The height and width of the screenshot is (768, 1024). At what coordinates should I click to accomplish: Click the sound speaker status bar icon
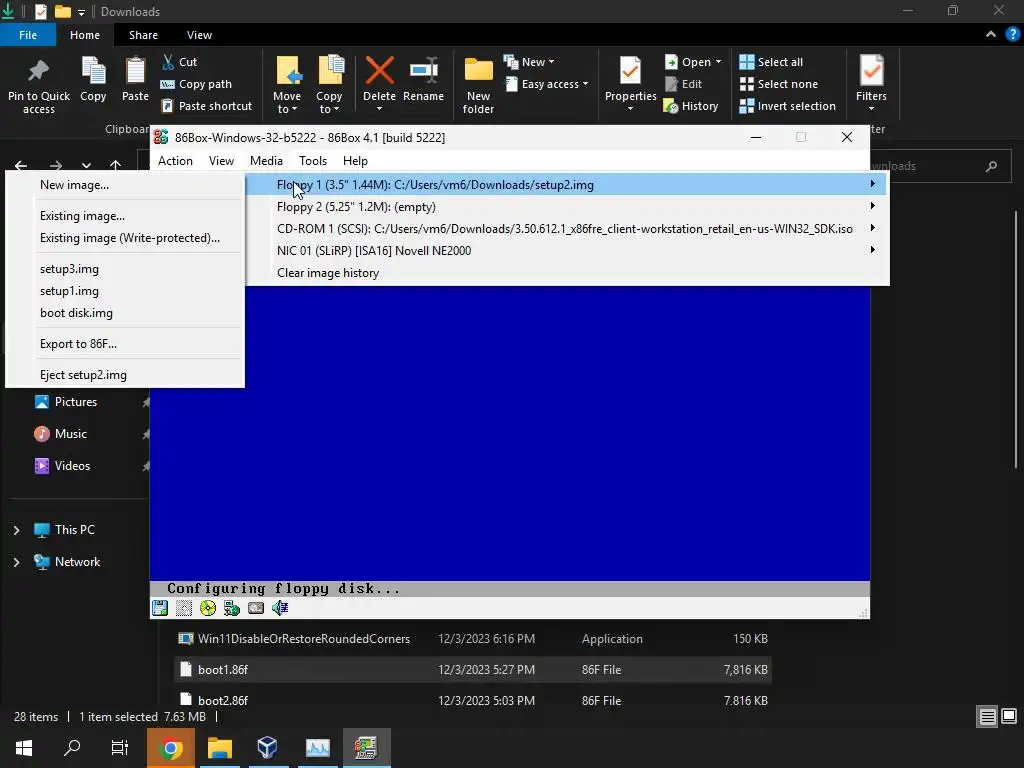(x=280, y=608)
